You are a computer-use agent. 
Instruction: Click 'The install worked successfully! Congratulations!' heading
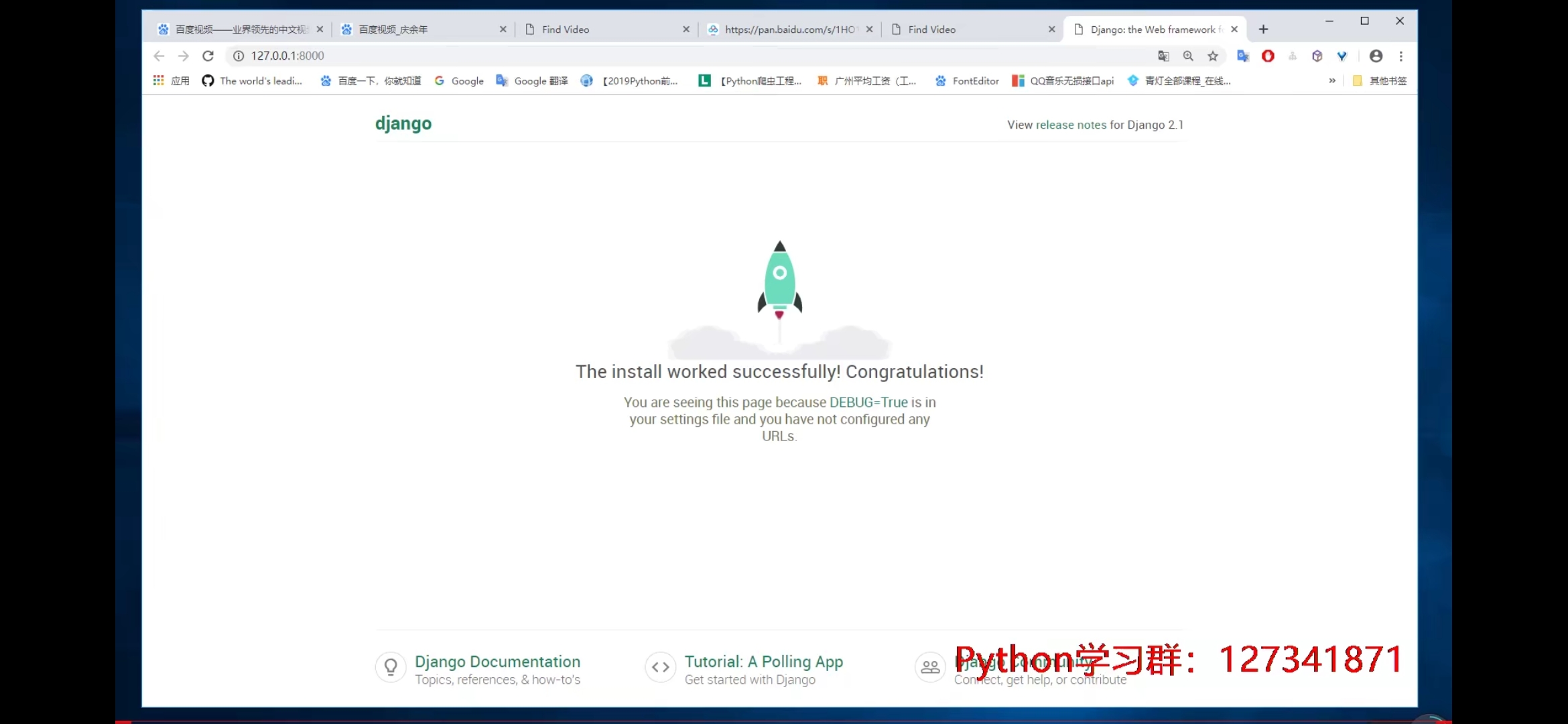pos(779,372)
